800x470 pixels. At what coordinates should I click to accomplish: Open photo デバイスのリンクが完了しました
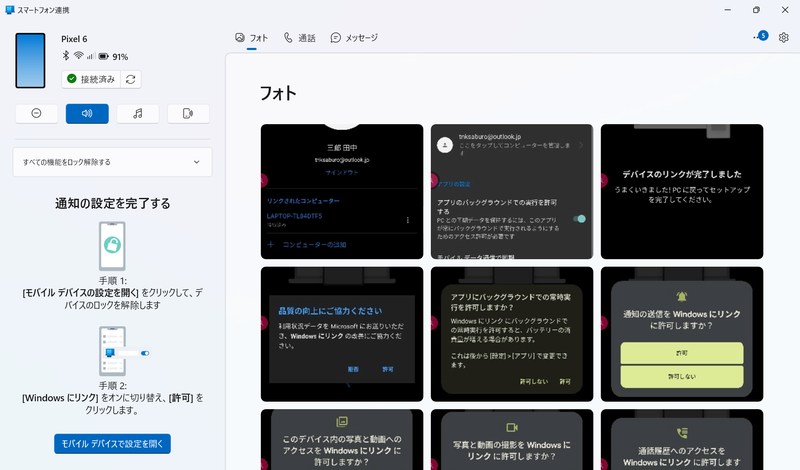pyautogui.click(x=682, y=191)
